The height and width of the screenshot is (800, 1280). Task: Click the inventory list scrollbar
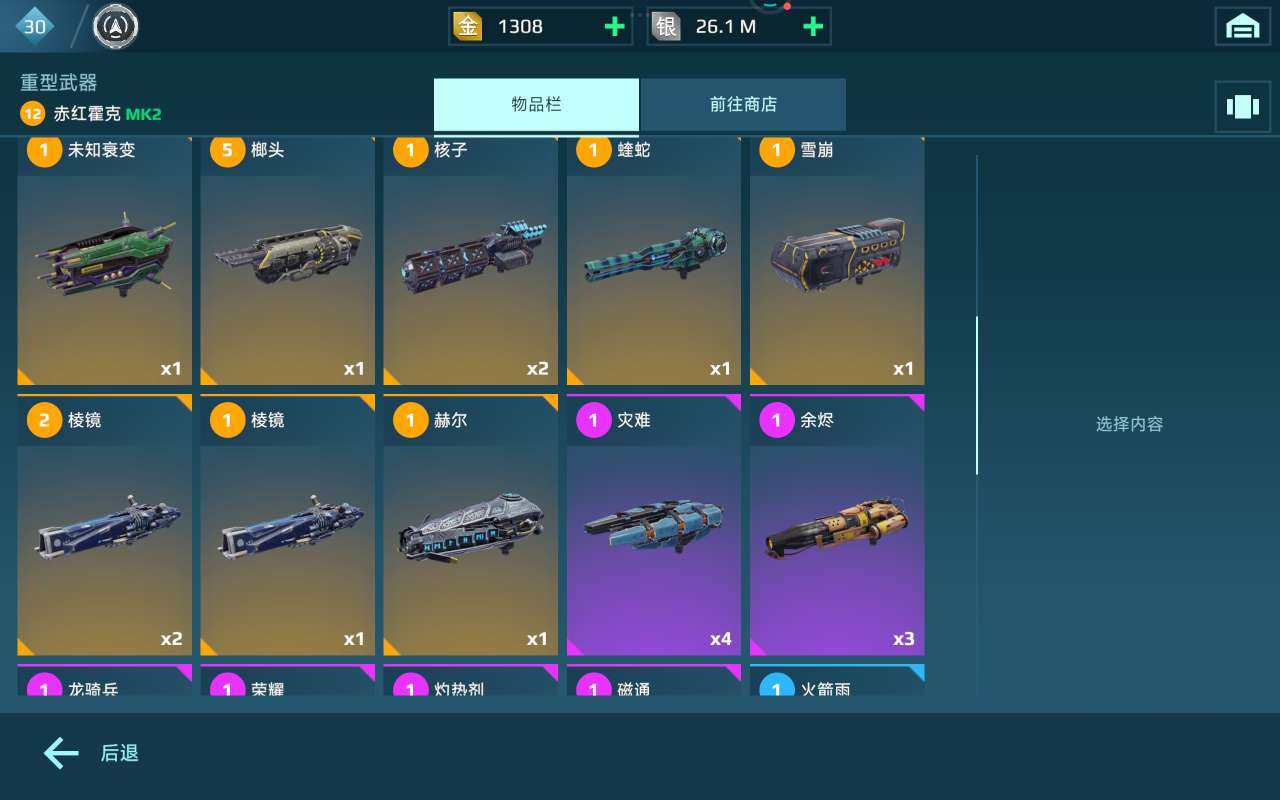pyautogui.click(x=977, y=395)
